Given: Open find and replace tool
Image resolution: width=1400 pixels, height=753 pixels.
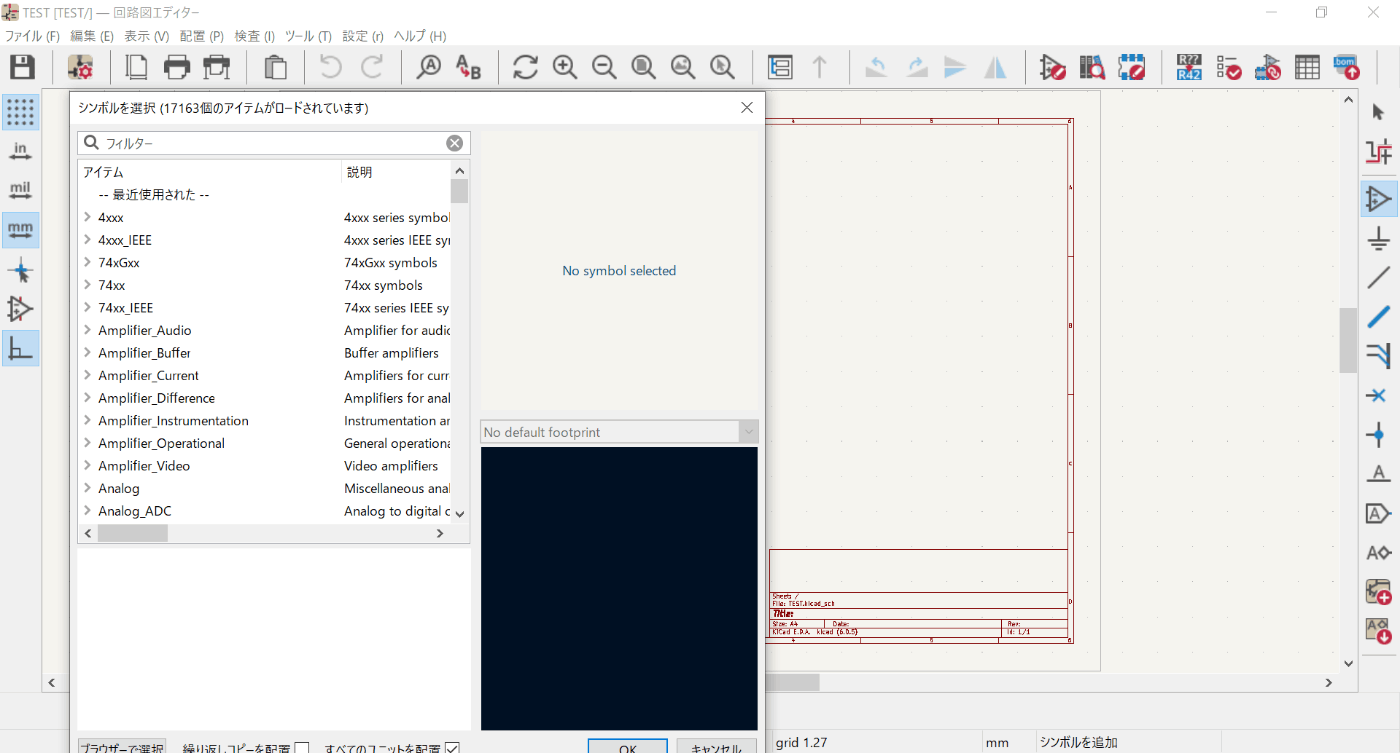Looking at the screenshot, I should pyautogui.click(x=468, y=67).
